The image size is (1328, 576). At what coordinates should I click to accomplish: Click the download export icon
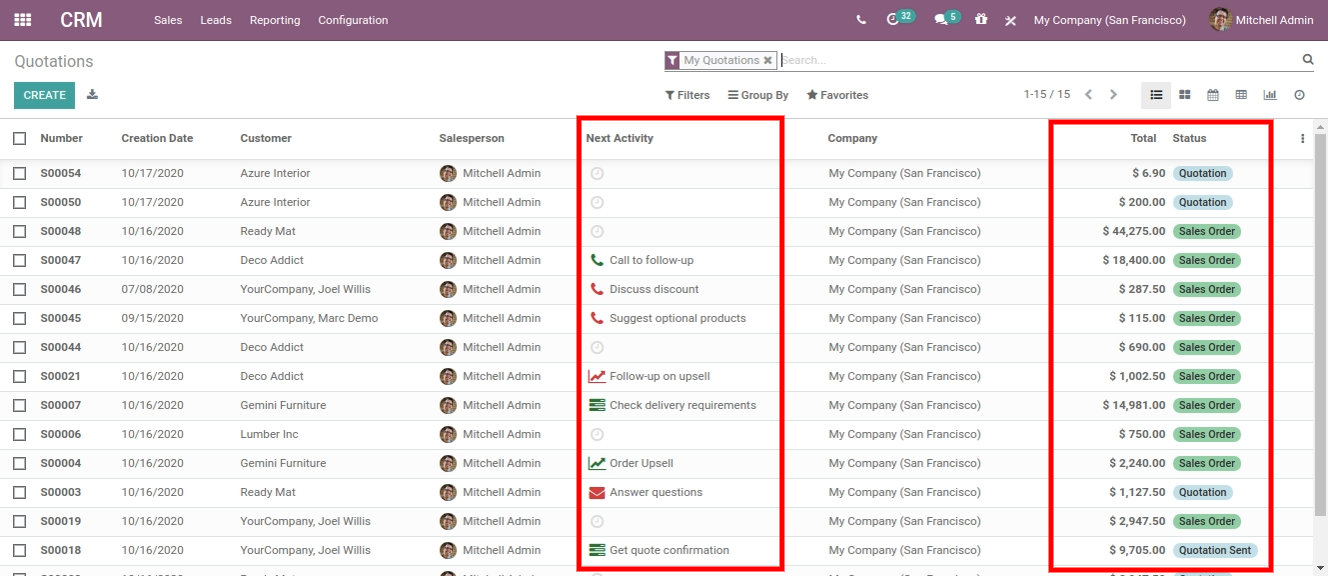pos(93,95)
